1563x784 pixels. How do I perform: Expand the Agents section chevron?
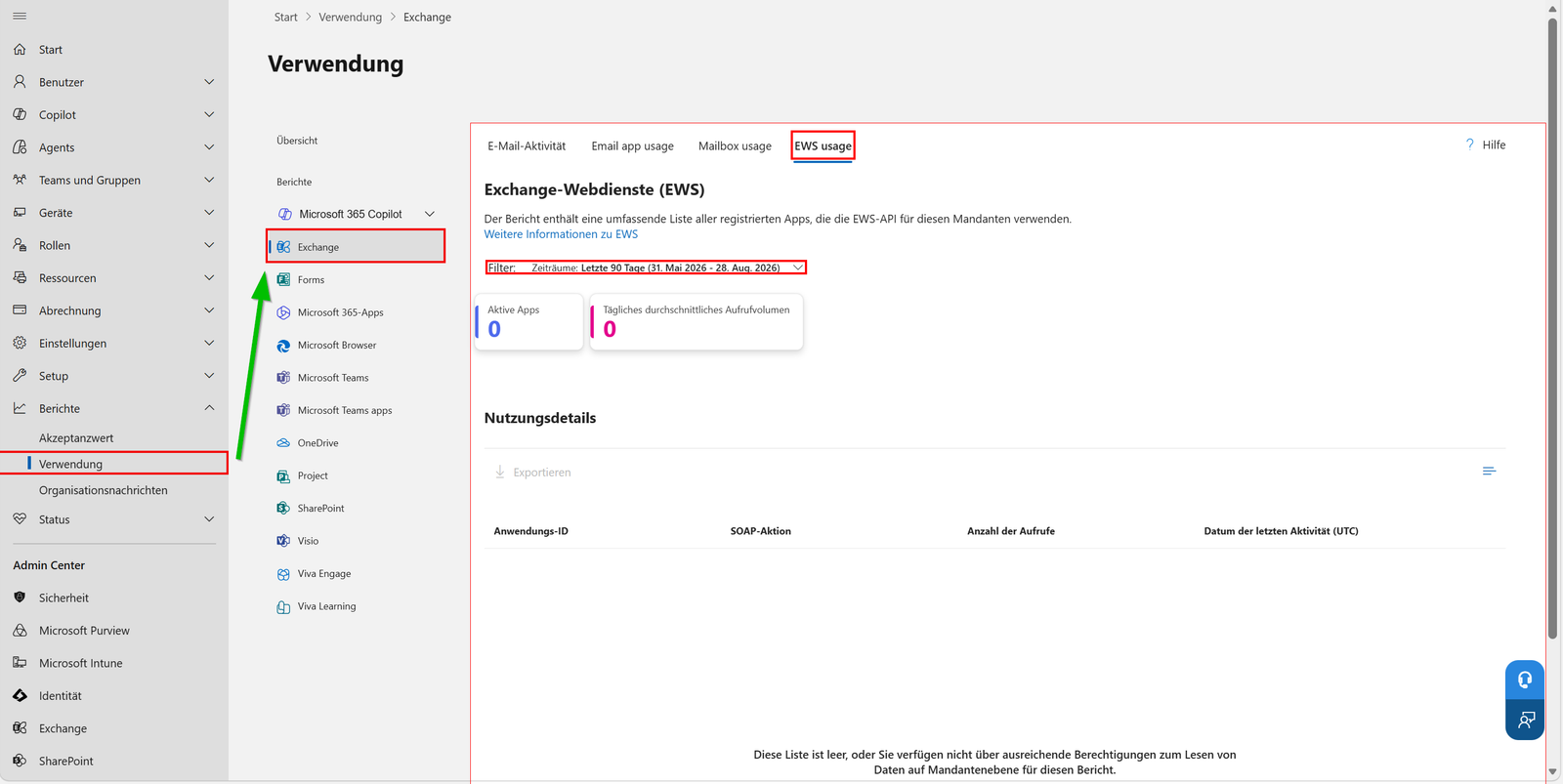[209, 147]
